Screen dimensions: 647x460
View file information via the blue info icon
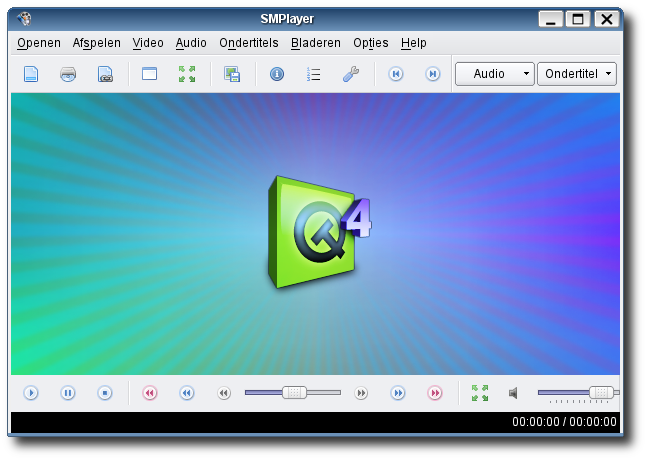click(x=277, y=74)
